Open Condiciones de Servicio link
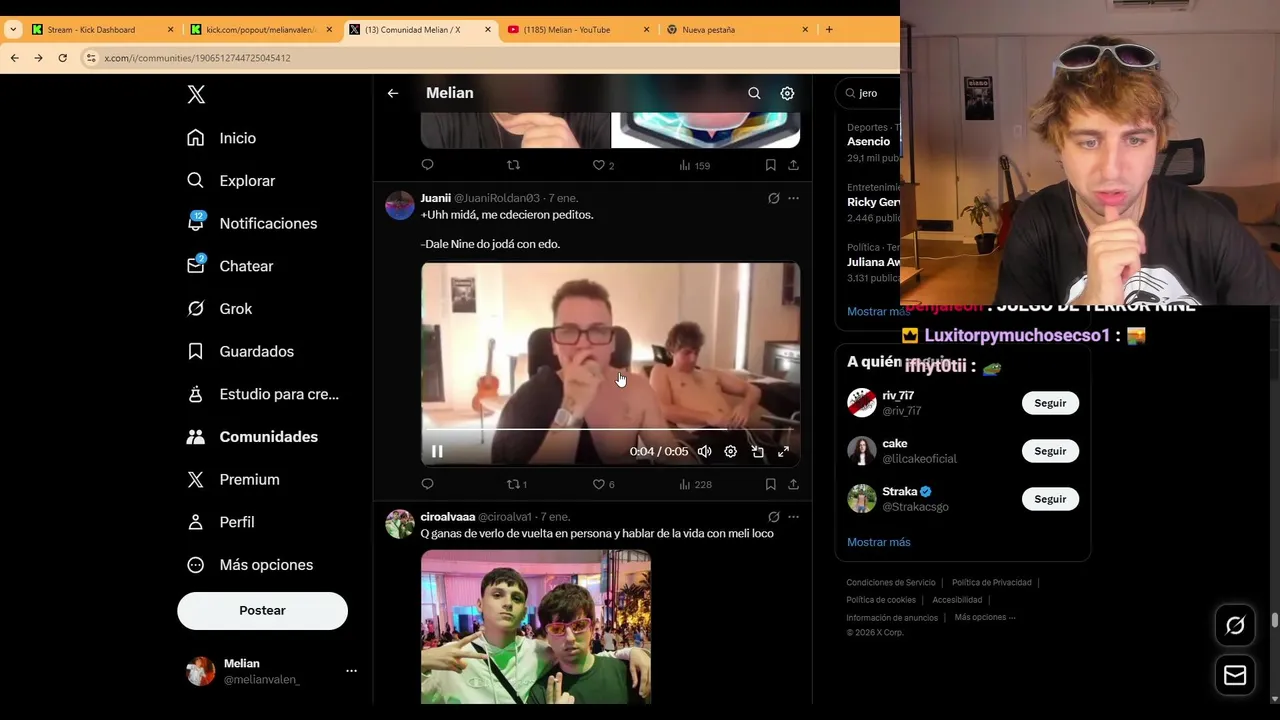The image size is (1280, 720). (891, 583)
